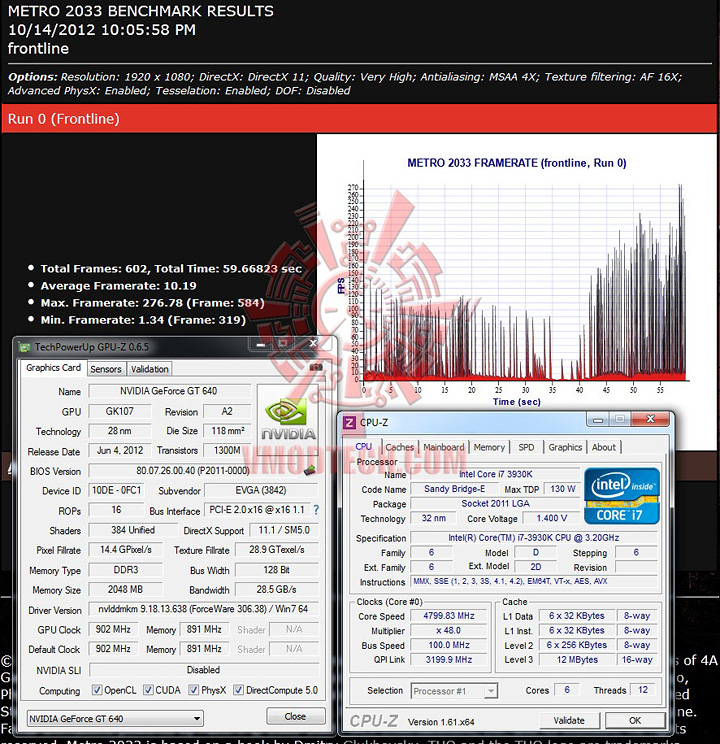Toggle the PhysX checkbox
This screenshot has width=720, height=744.
pyautogui.click(x=193, y=690)
